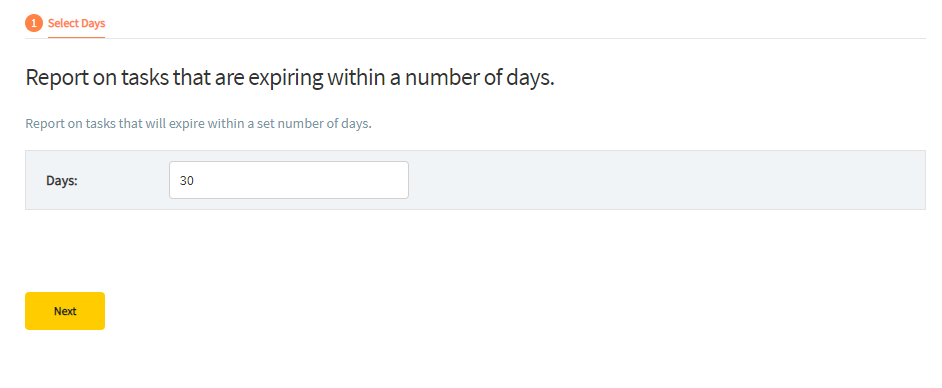942x388 pixels.
Task: Click empty right side of Days textbox
Action: pyautogui.click(x=336, y=180)
